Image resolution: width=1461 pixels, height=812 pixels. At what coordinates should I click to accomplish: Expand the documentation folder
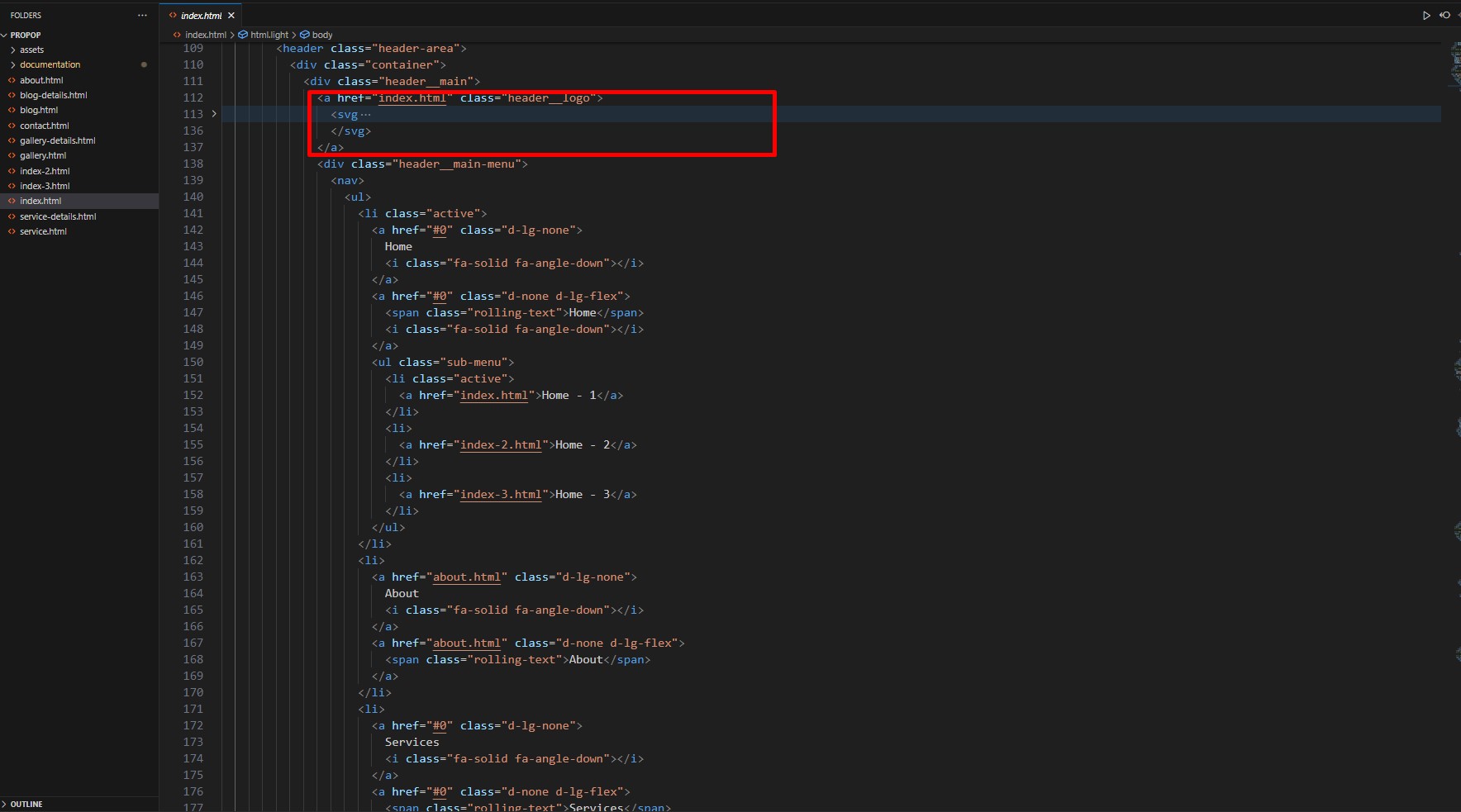point(50,64)
